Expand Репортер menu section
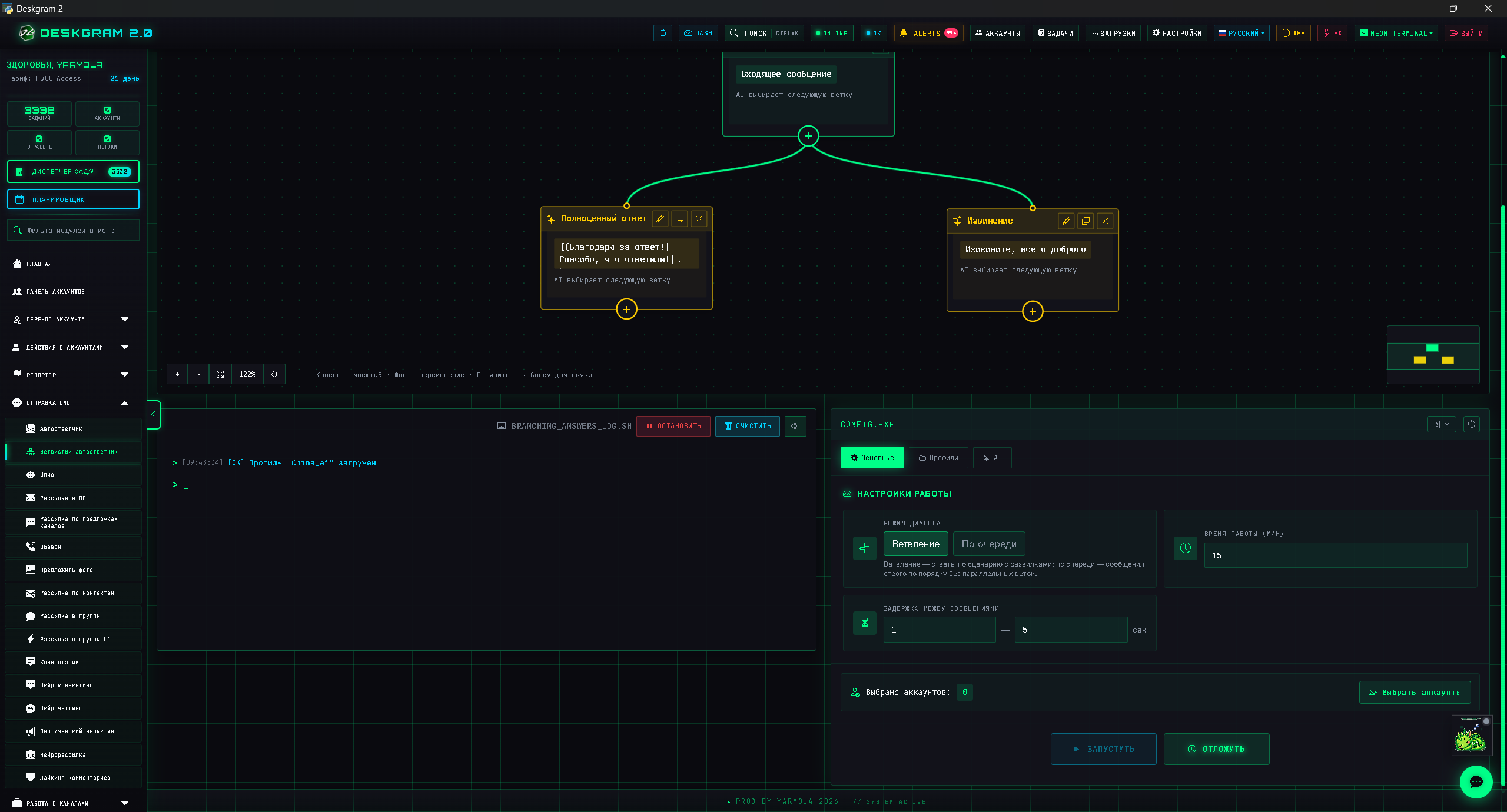1507x812 pixels. (73, 375)
